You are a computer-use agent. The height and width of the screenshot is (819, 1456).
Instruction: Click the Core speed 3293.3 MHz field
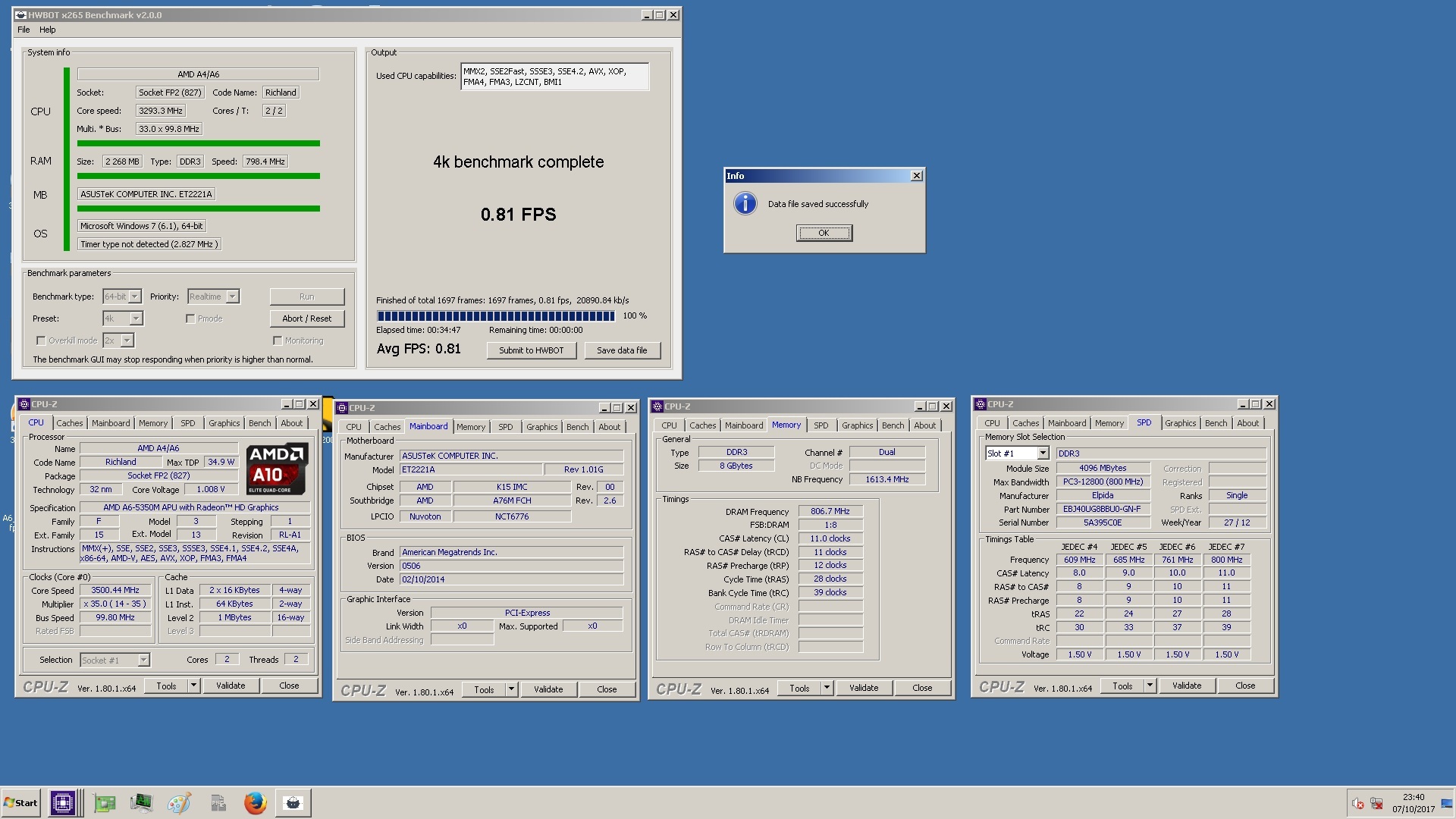pos(160,111)
